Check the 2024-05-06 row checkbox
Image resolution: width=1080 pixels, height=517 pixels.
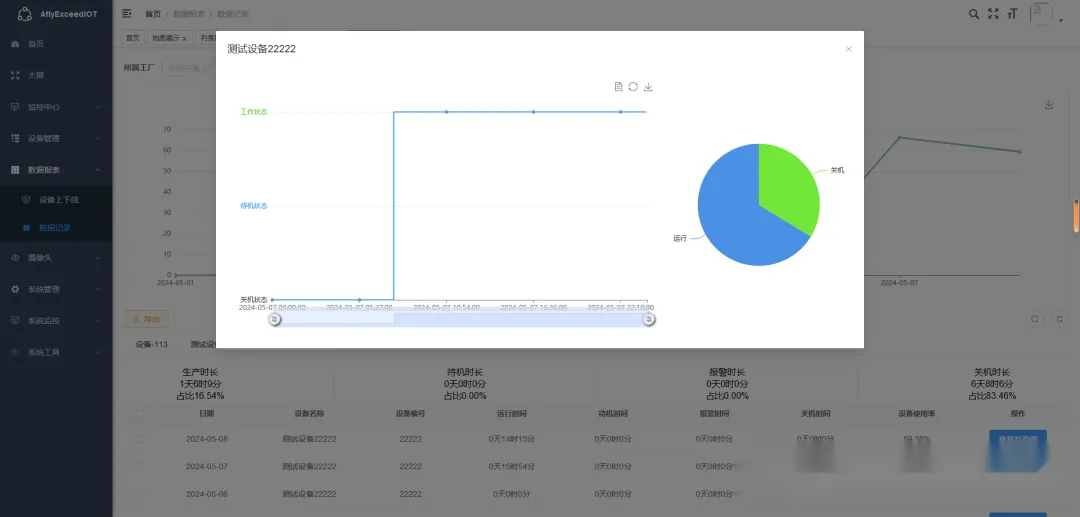click(x=139, y=494)
